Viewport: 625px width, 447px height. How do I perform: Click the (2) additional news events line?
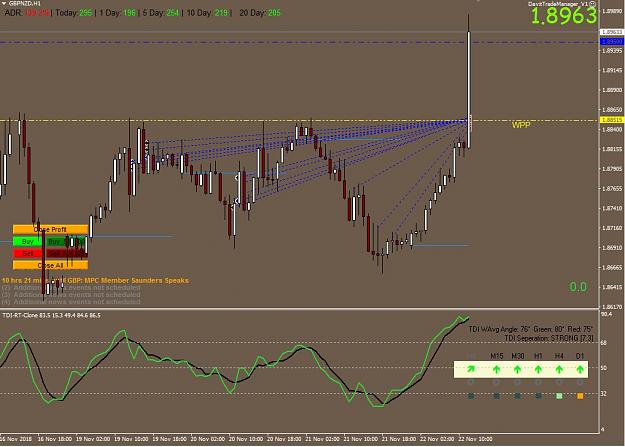click(71, 287)
